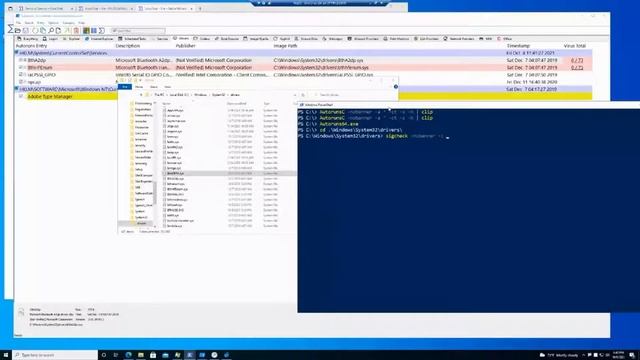Viewport: 640px width, 360px height.
Task: Click the Explorer address bar refresh icon
Action: point(303,95)
